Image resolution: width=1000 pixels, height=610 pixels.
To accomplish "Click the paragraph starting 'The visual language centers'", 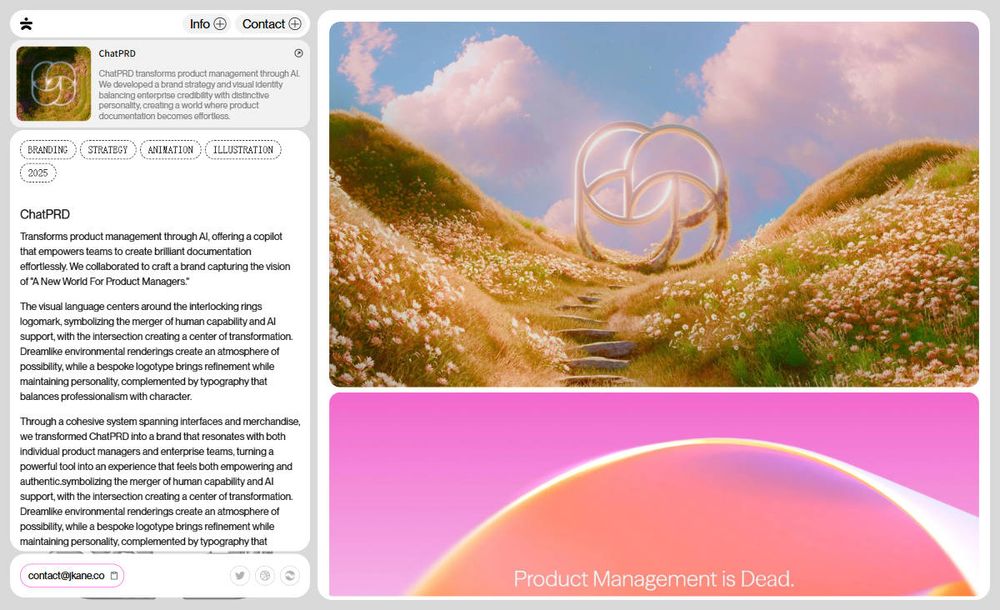I will point(156,352).
